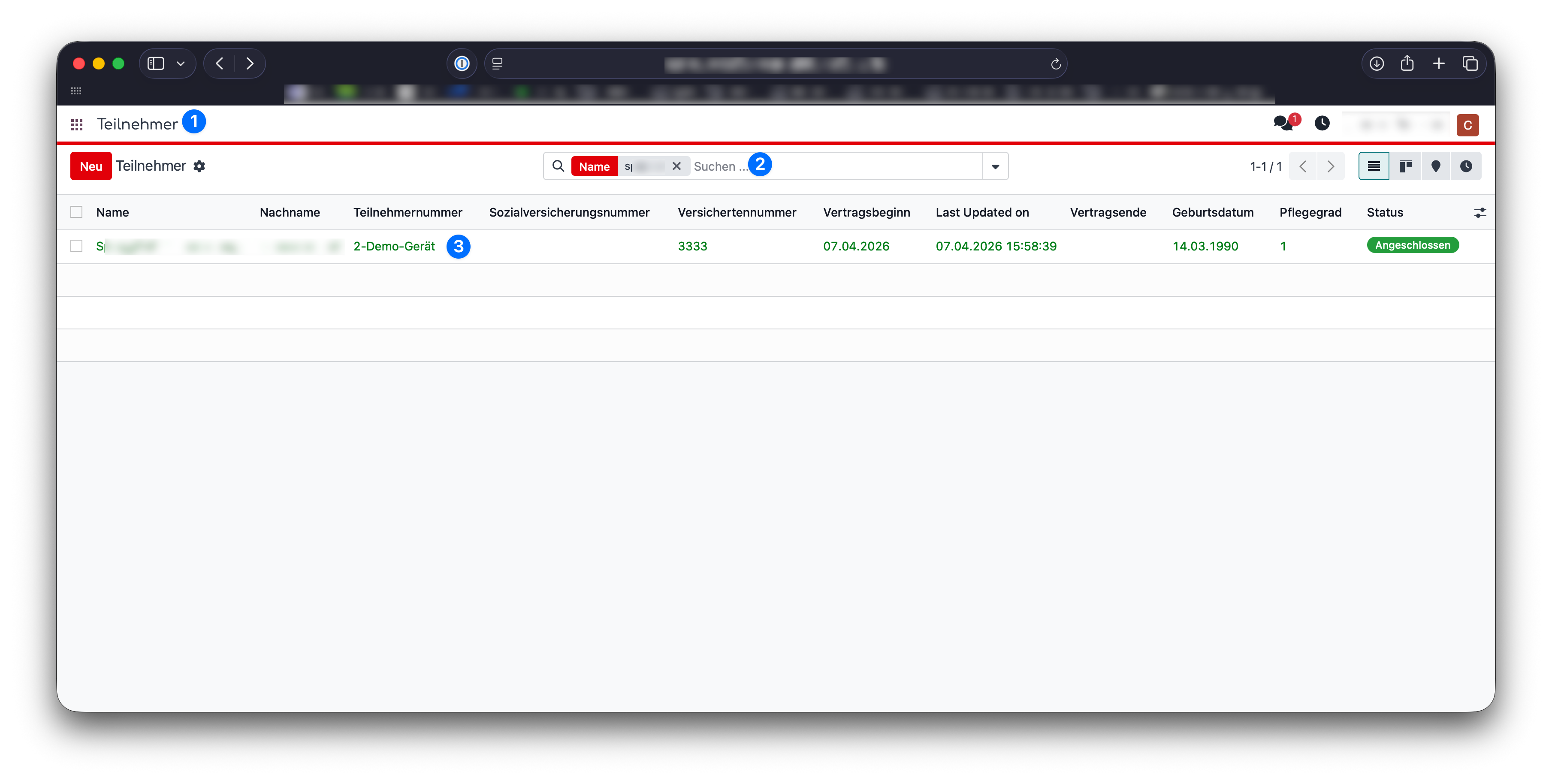Open optional columns adjust icon

pos(1480,213)
